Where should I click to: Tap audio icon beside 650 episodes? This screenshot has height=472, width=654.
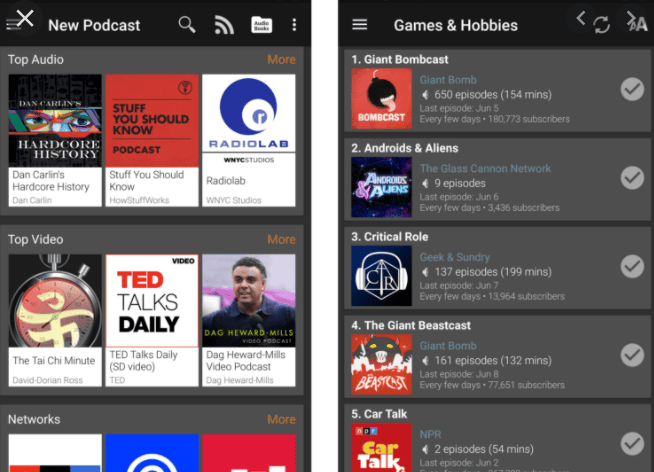click(x=425, y=95)
